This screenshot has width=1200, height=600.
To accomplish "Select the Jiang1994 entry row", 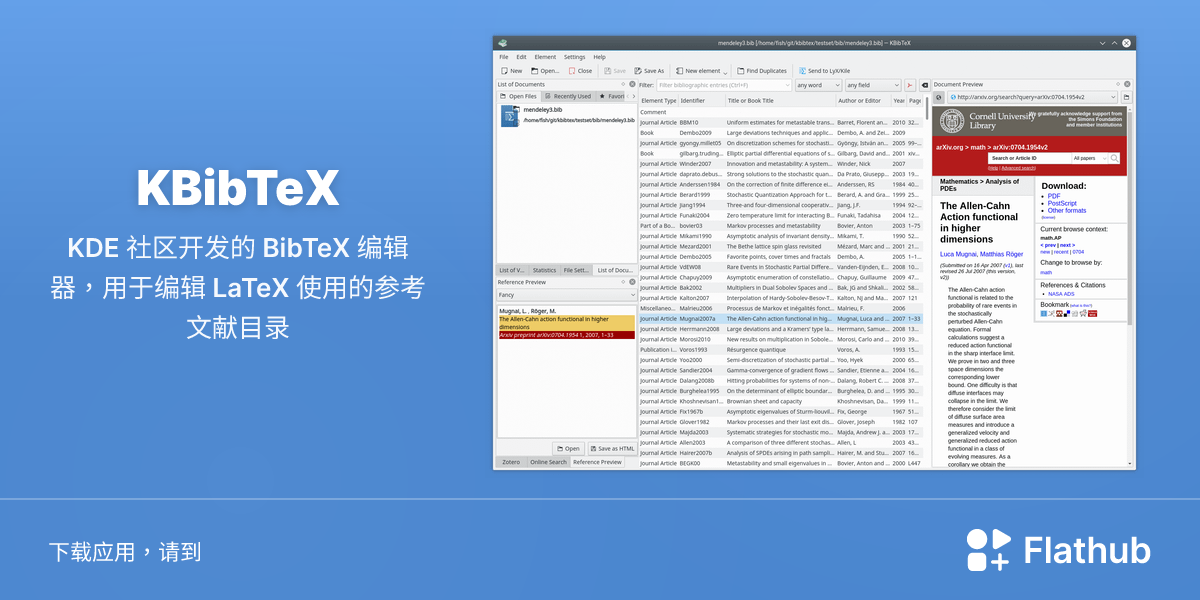I will pos(780,204).
